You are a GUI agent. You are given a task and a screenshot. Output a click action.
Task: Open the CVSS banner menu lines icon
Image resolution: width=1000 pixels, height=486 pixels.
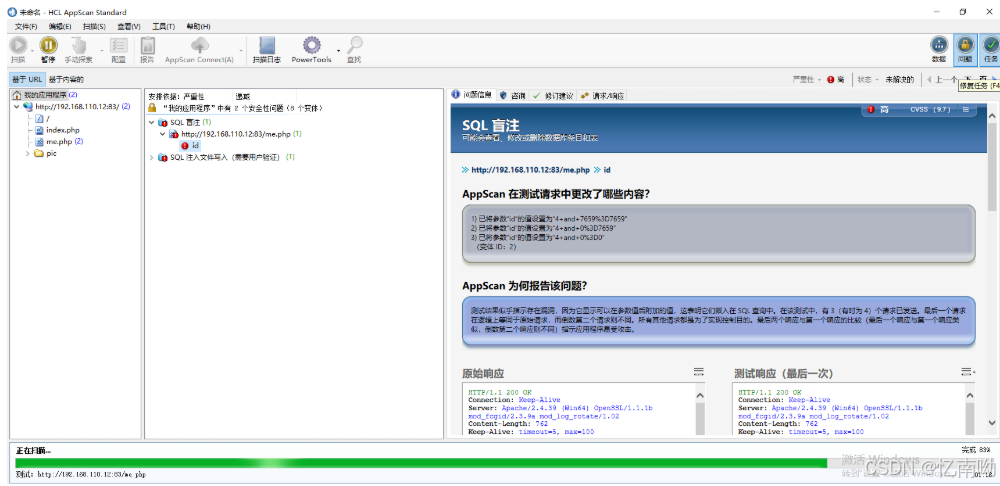(966, 110)
